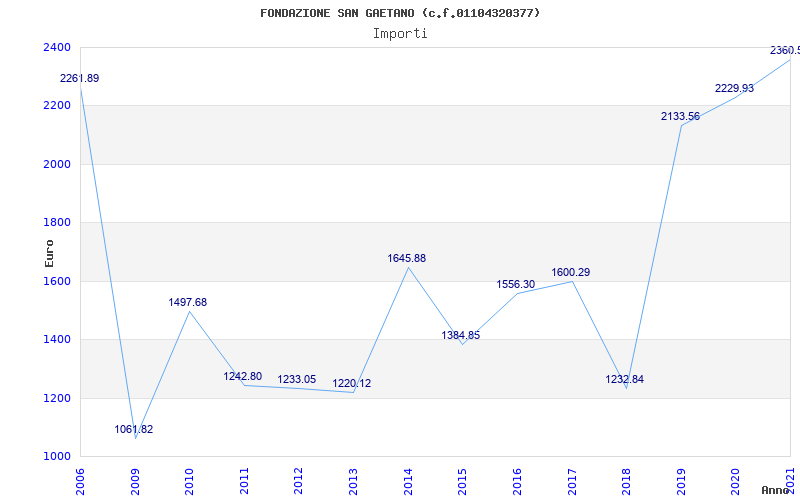
Task: Click x-axis year 2015
Action: click(x=462, y=481)
